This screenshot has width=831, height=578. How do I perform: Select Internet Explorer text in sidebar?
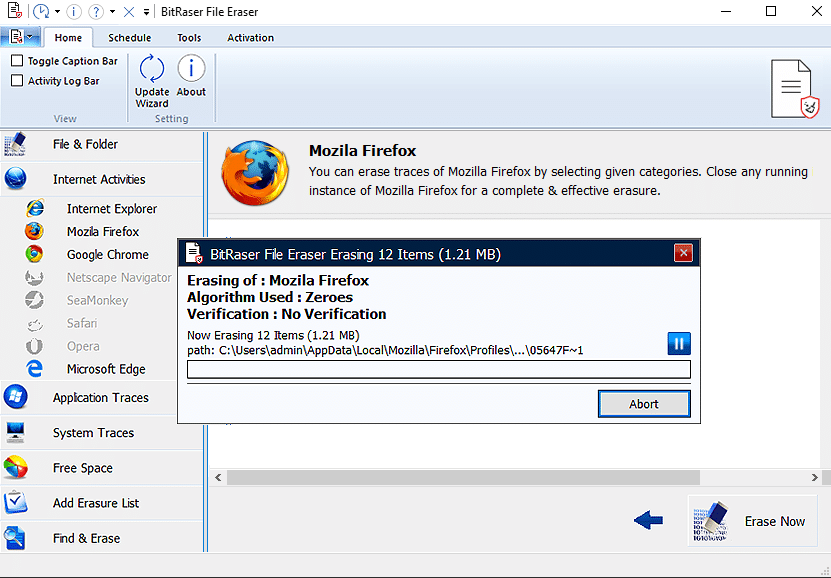[x=112, y=209]
